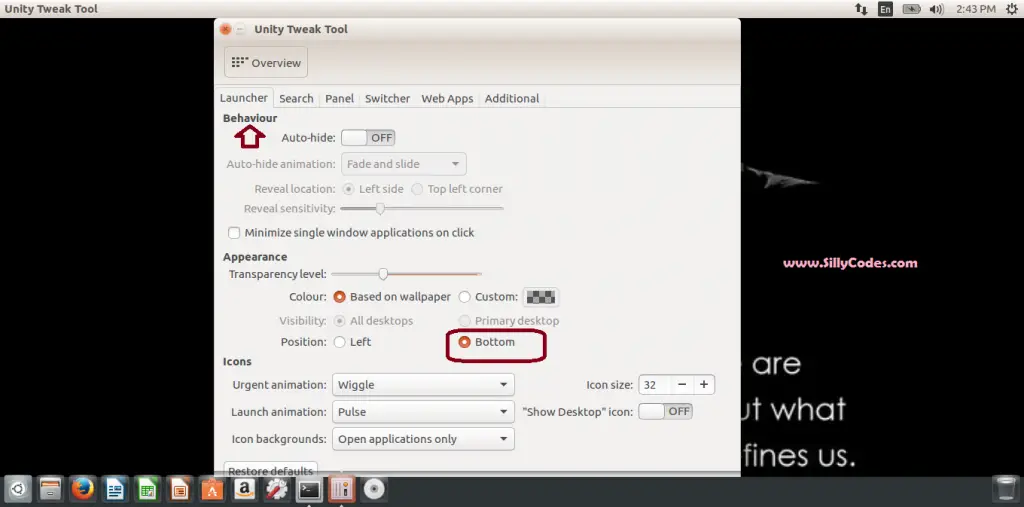Select Based on wallpaper colour option

click(339, 297)
